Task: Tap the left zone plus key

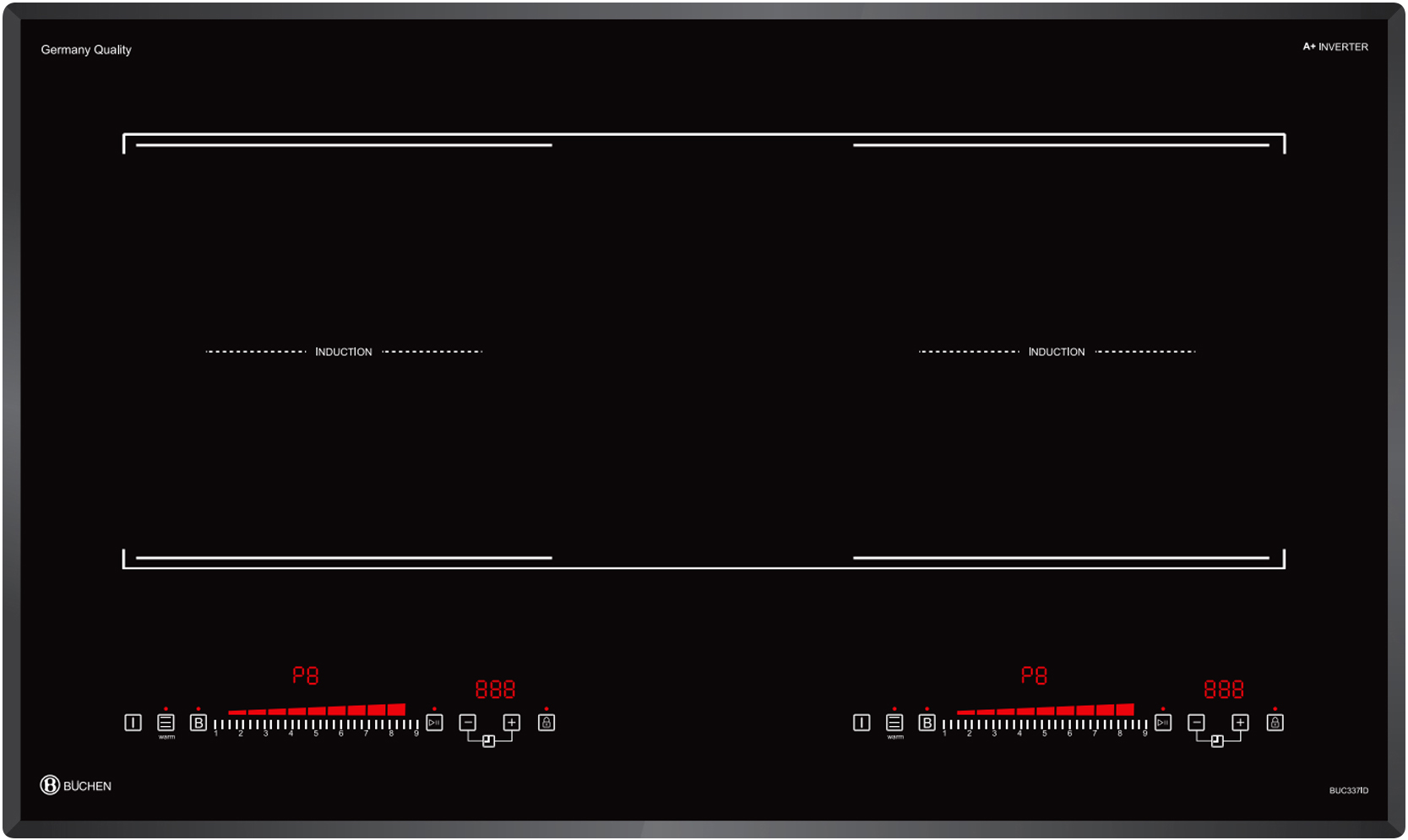Action: (x=512, y=723)
